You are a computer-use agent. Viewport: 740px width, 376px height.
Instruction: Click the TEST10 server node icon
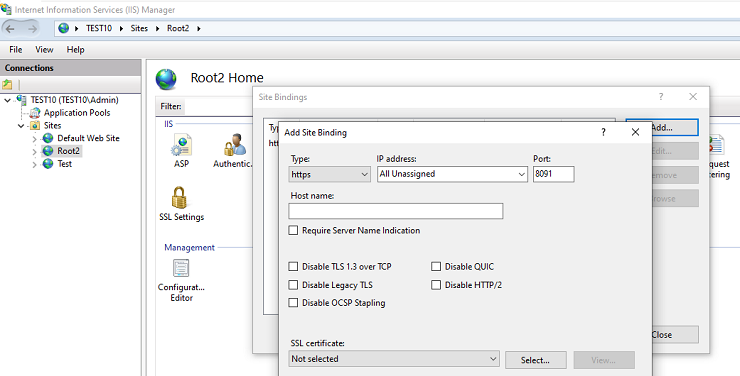(21, 100)
